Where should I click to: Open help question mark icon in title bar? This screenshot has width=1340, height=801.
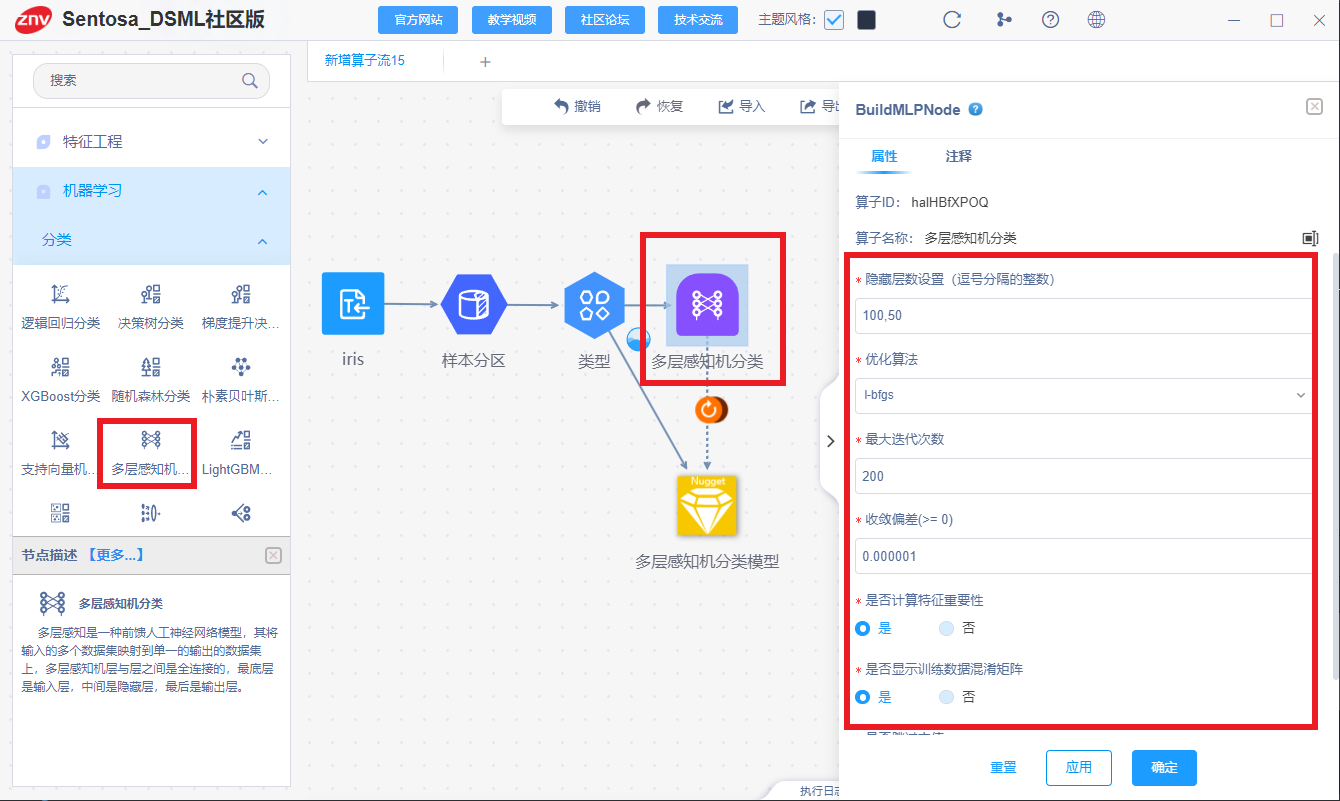click(1050, 20)
